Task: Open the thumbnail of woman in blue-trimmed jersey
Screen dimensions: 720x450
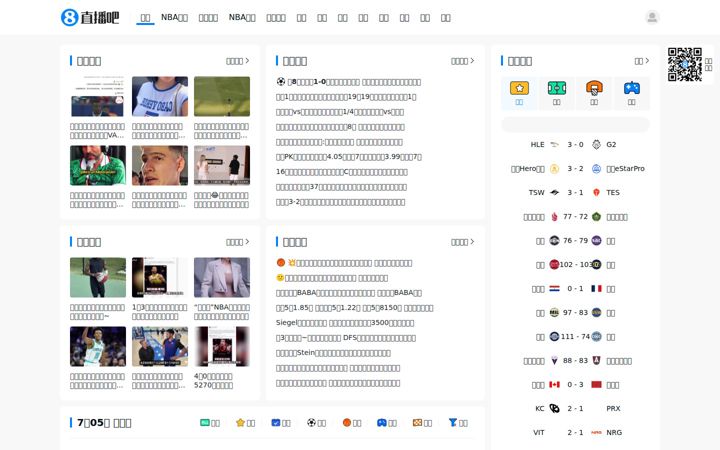Action: (x=160, y=96)
